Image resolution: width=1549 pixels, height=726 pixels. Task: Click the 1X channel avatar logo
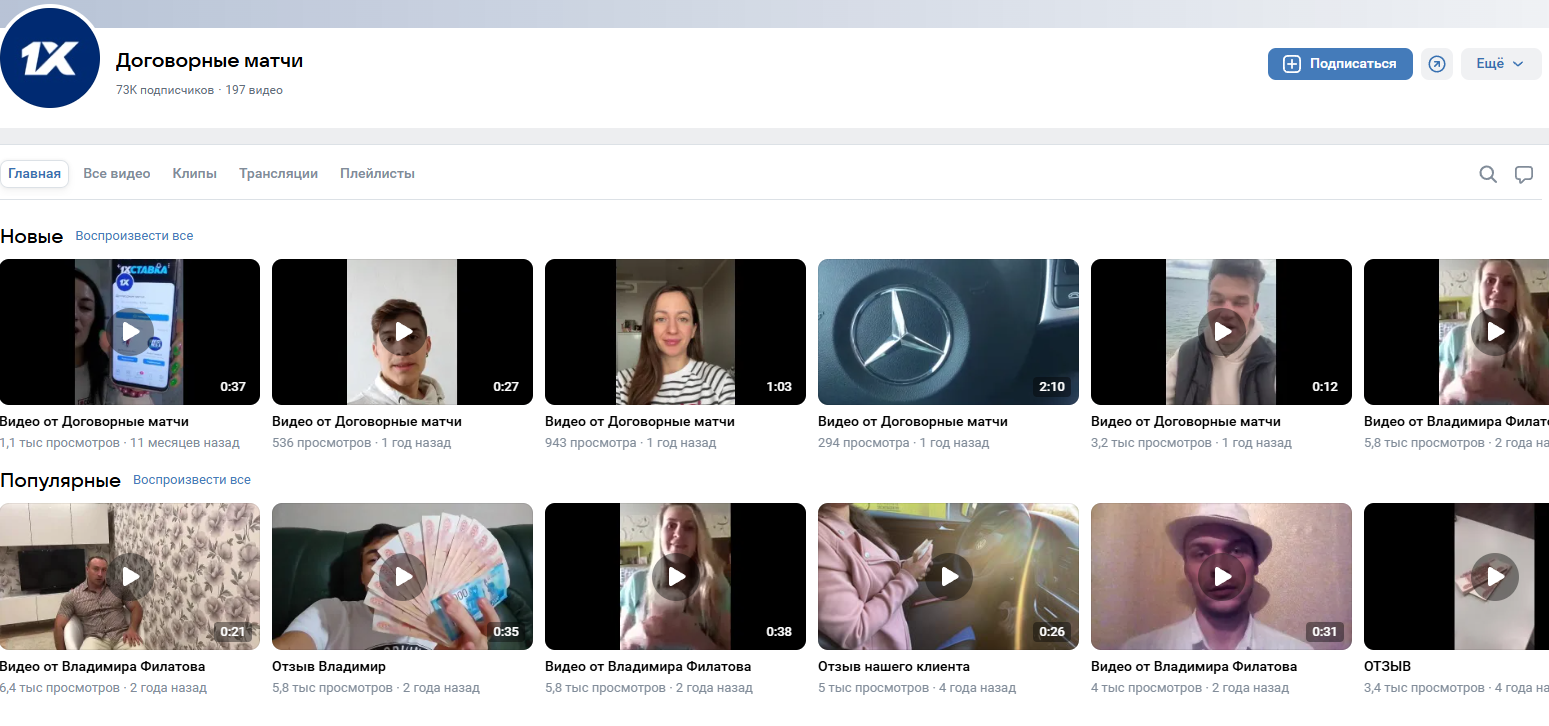pos(50,60)
